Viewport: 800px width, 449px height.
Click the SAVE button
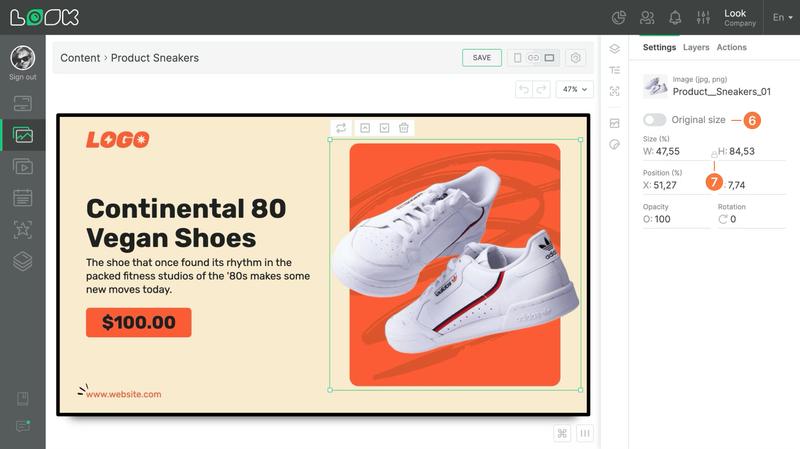point(482,58)
